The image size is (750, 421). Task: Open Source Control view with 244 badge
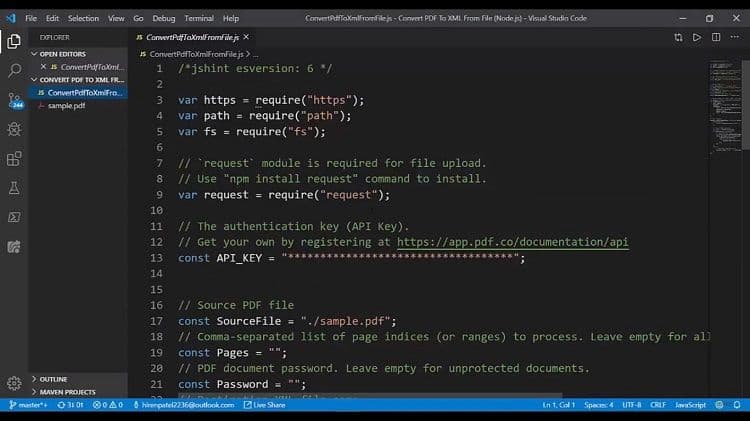[x=14, y=100]
